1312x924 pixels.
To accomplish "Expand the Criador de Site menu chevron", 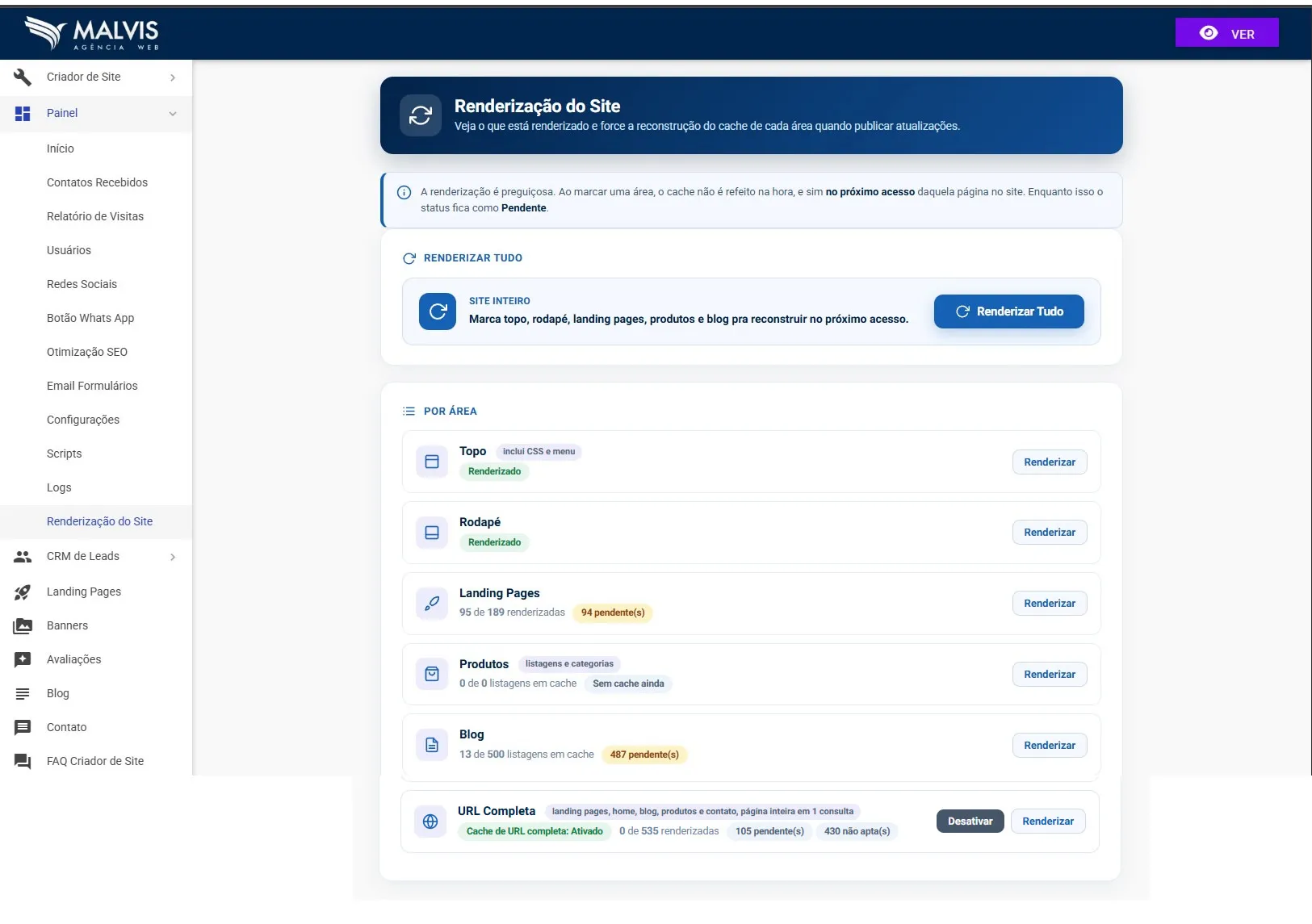I will pyautogui.click(x=173, y=77).
